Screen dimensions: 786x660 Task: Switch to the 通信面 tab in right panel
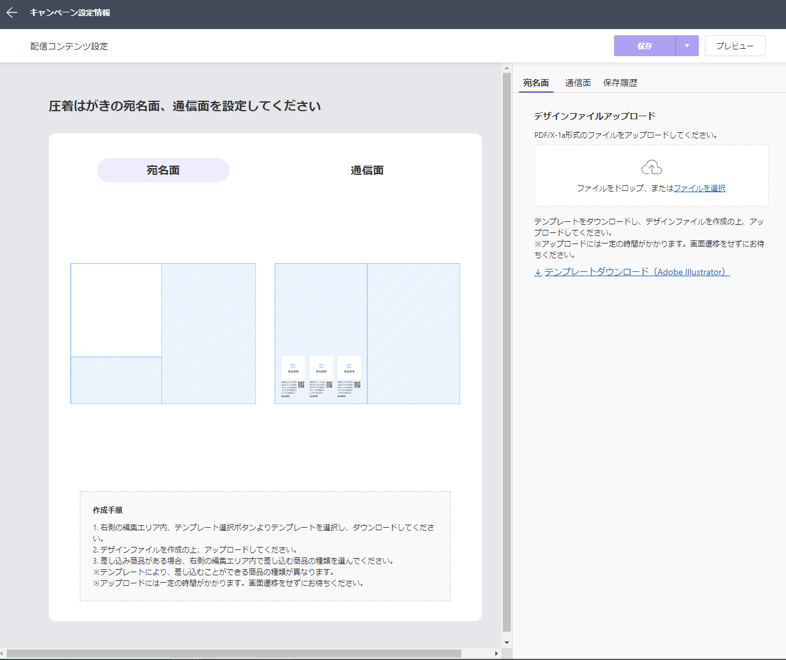(x=577, y=83)
